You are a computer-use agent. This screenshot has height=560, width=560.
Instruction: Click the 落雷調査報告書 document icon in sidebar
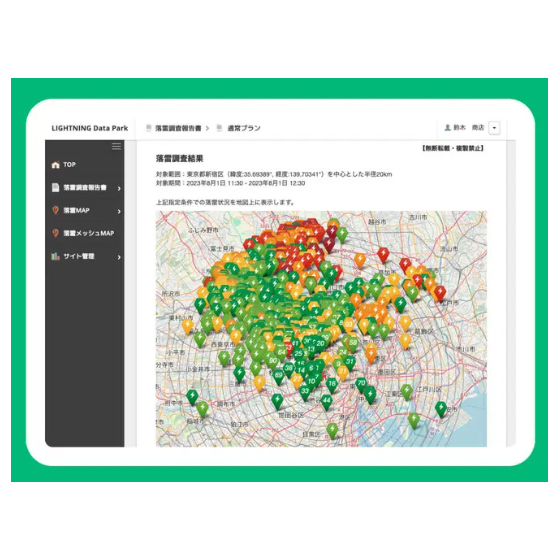[55, 188]
